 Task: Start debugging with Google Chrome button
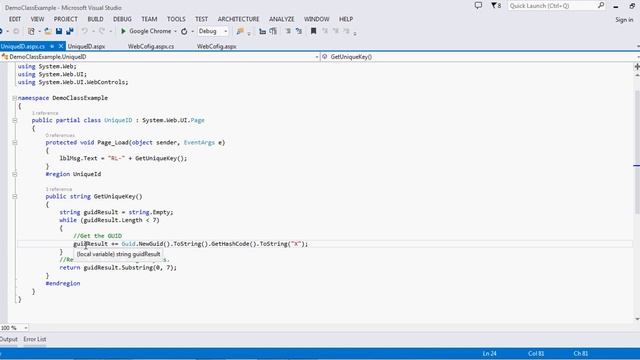(146, 31)
